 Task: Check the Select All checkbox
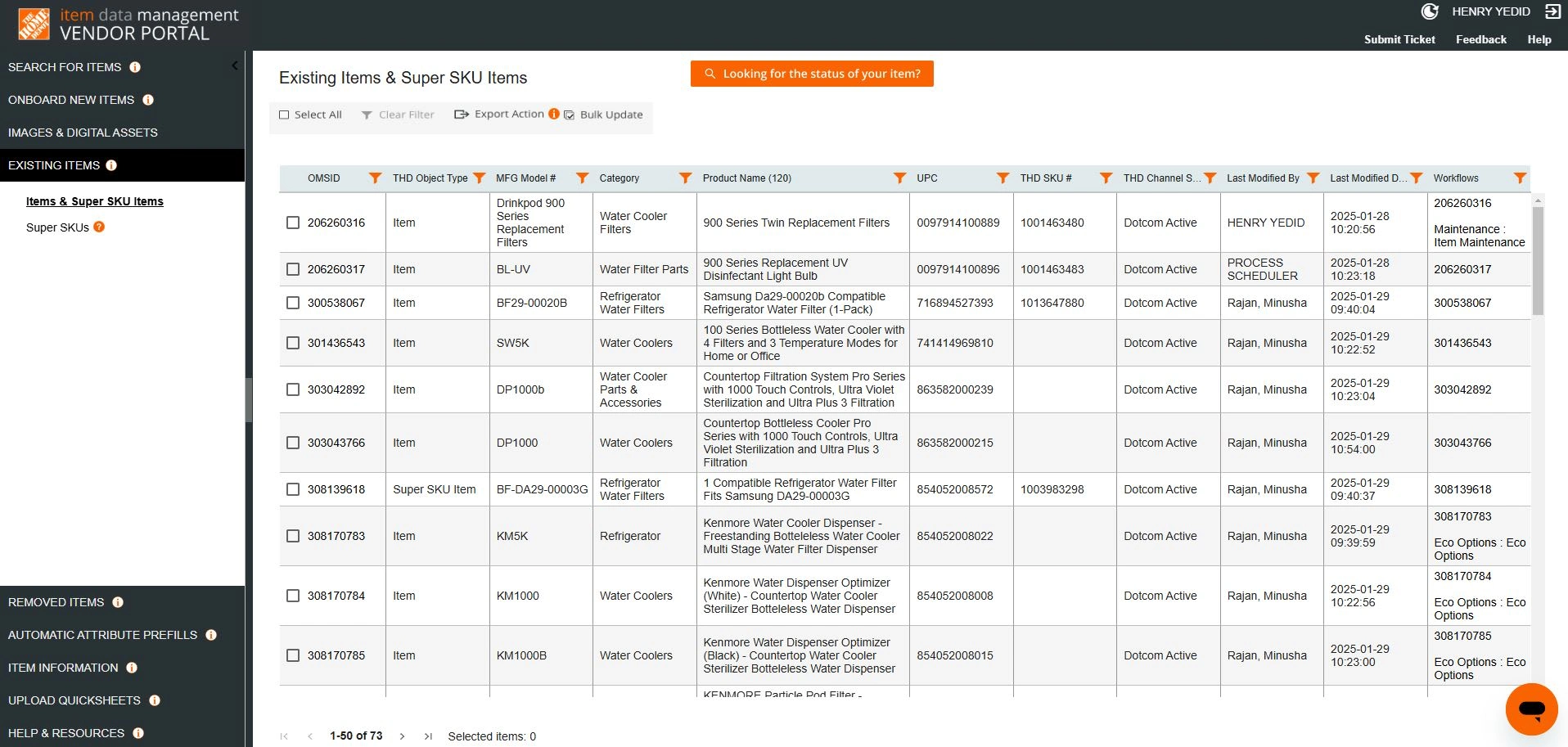pos(284,115)
